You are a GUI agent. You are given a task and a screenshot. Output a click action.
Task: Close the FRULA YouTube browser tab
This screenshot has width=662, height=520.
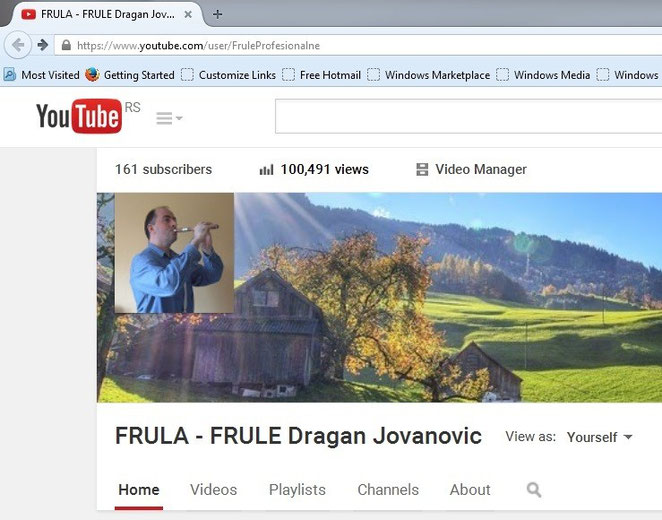pyautogui.click(x=188, y=14)
